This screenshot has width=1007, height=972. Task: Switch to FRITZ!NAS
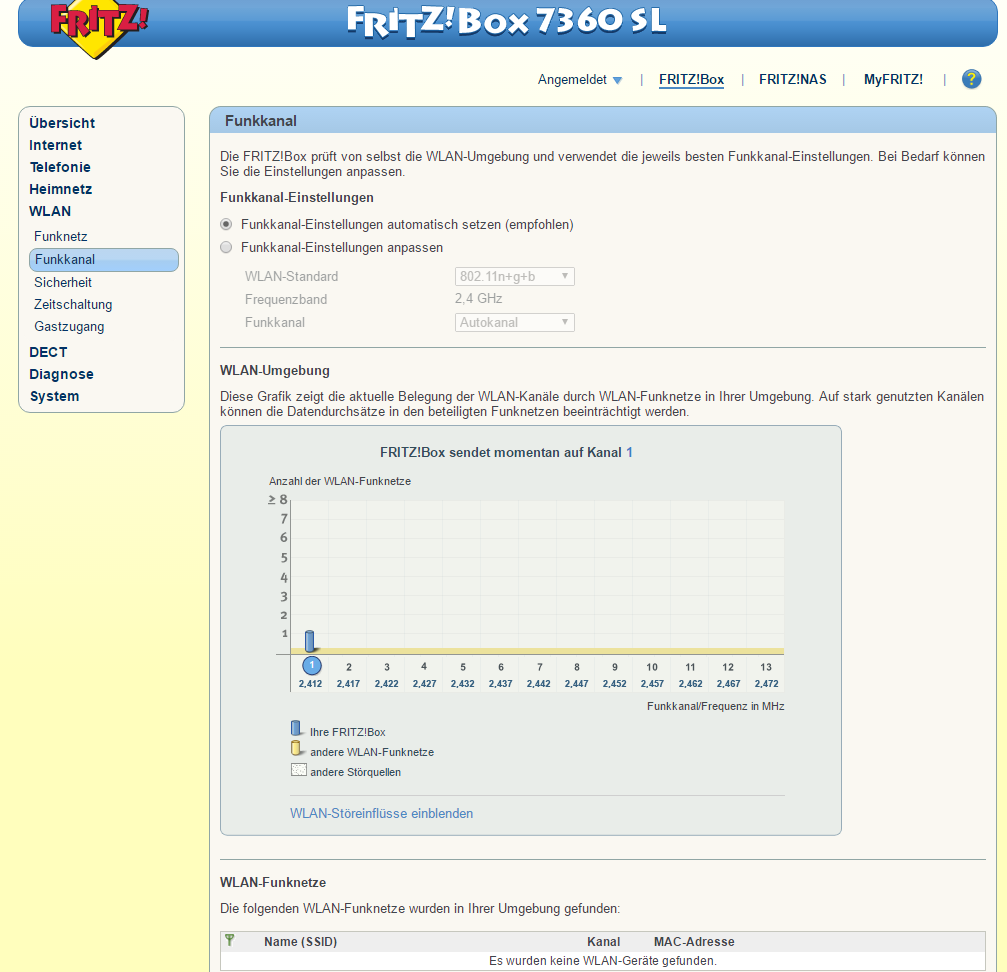792,80
